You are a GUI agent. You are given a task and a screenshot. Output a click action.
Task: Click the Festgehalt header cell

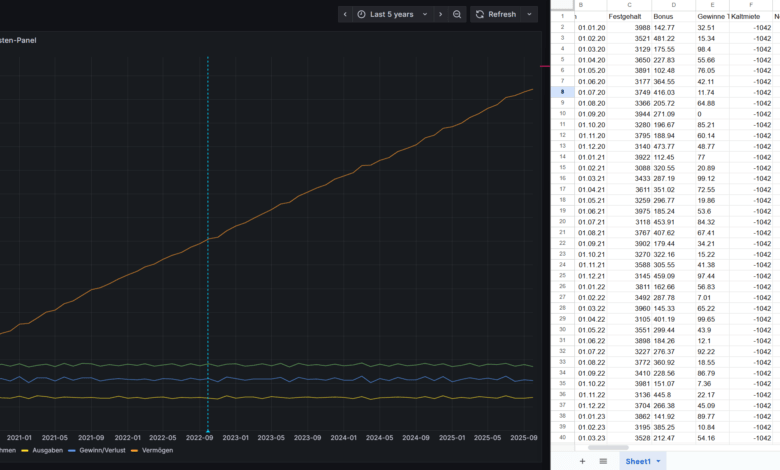tap(625, 16)
